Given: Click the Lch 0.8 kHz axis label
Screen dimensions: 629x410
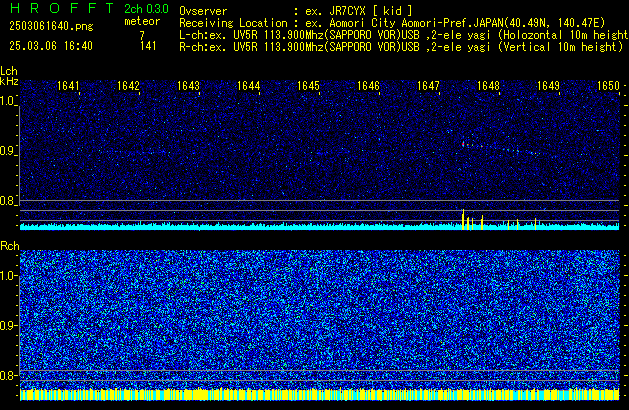Looking at the screenshot, I should tap(8, 201).
